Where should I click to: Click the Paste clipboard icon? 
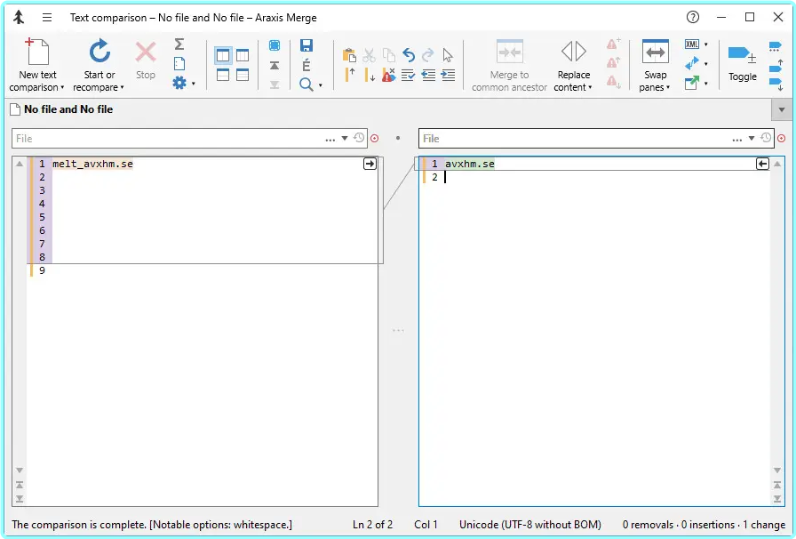click(x=349, y=55)
